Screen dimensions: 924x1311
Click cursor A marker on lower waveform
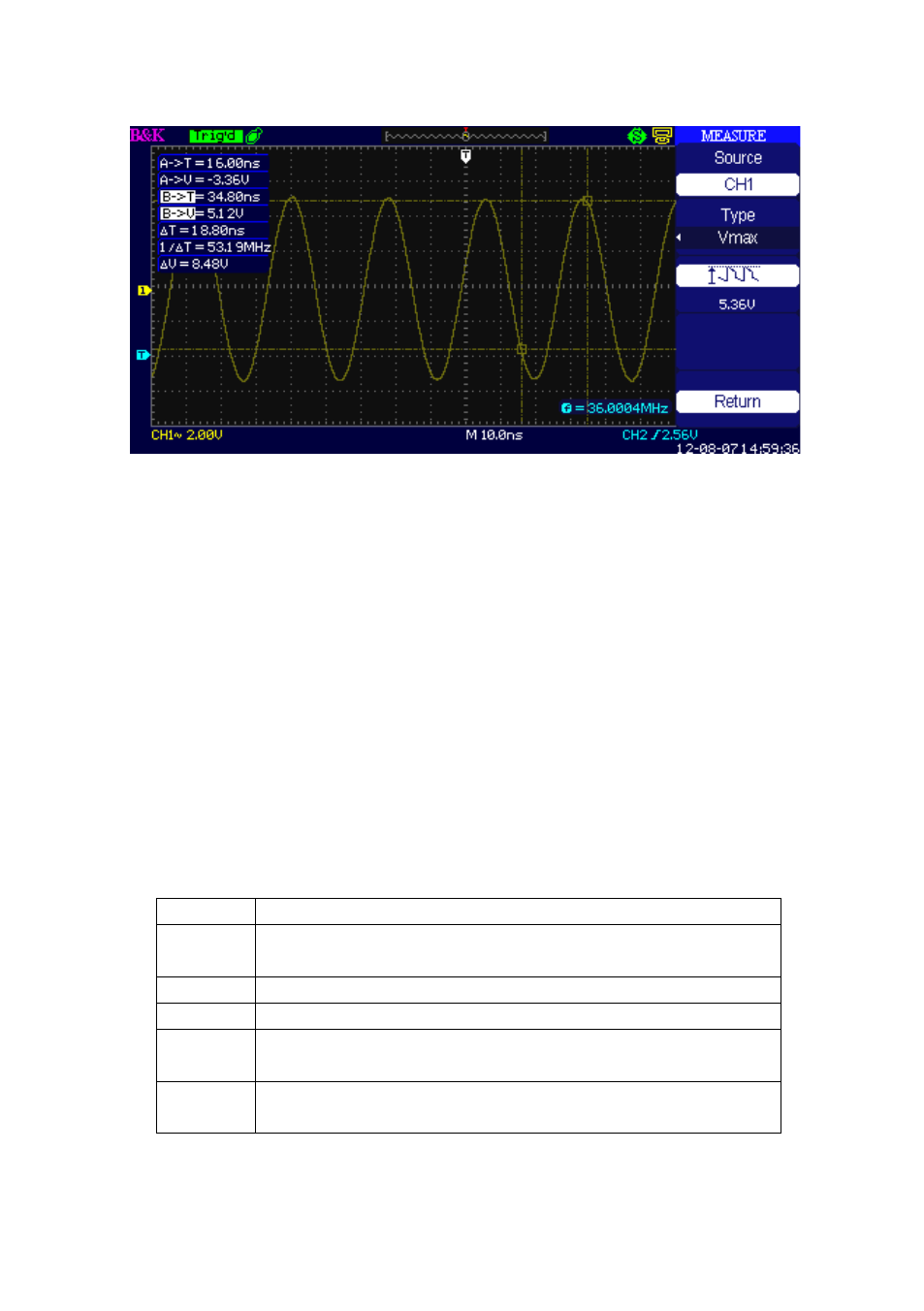click(x=522, y=349)
